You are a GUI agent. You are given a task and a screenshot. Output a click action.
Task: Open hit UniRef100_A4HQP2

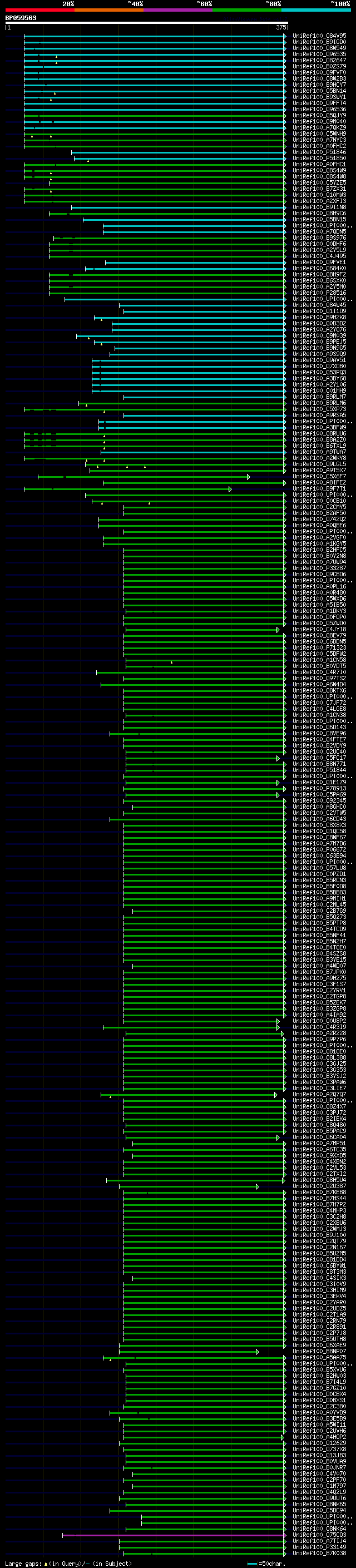(319, 1437)
